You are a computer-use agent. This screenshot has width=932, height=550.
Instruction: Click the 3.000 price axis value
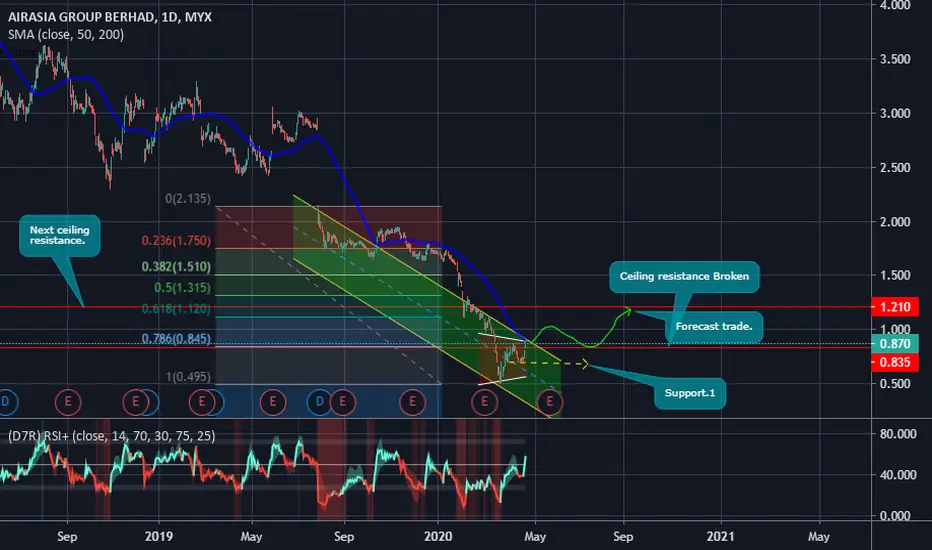point(895,113)
